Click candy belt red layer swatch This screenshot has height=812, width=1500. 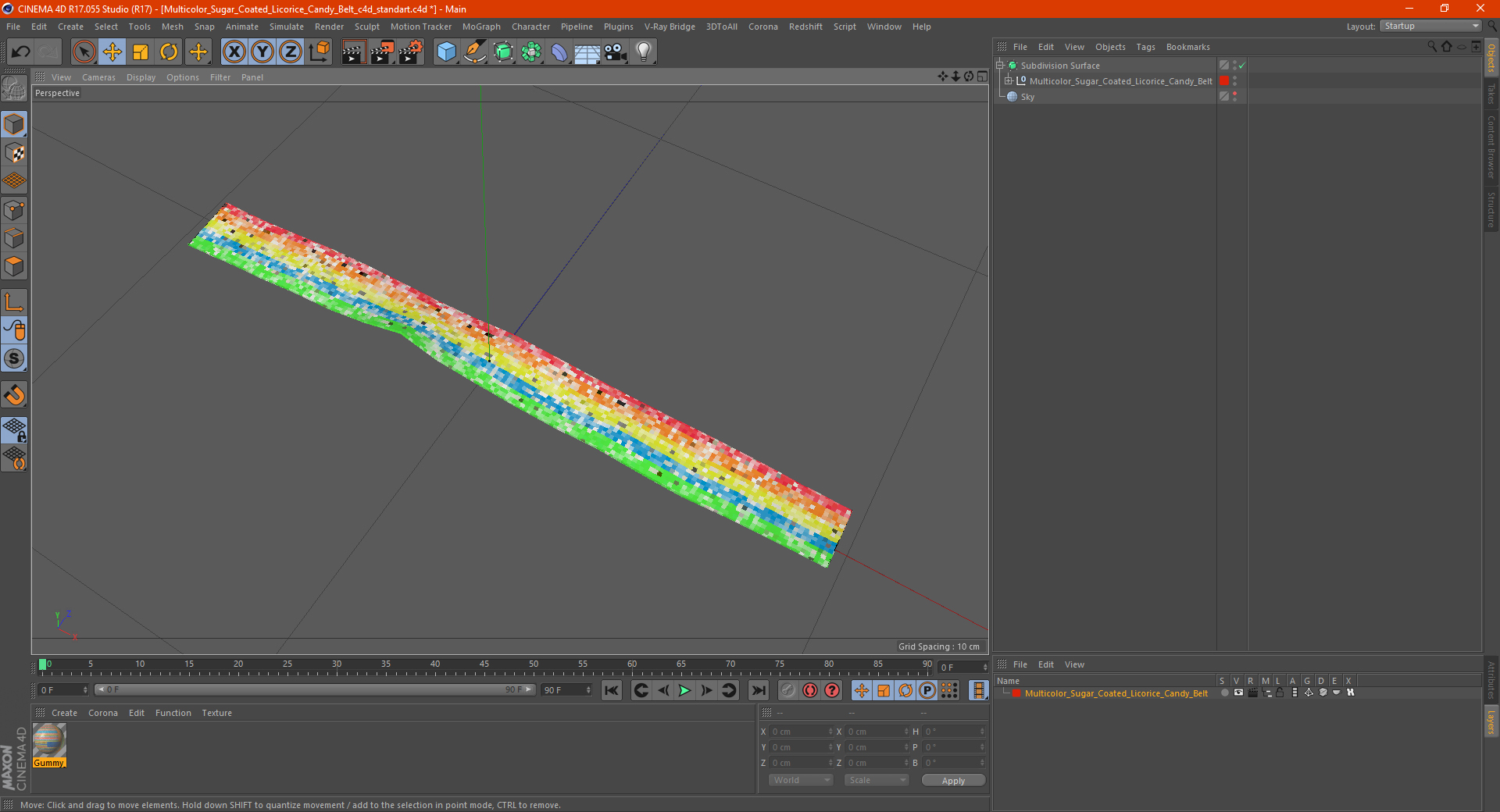(1224, 81)
